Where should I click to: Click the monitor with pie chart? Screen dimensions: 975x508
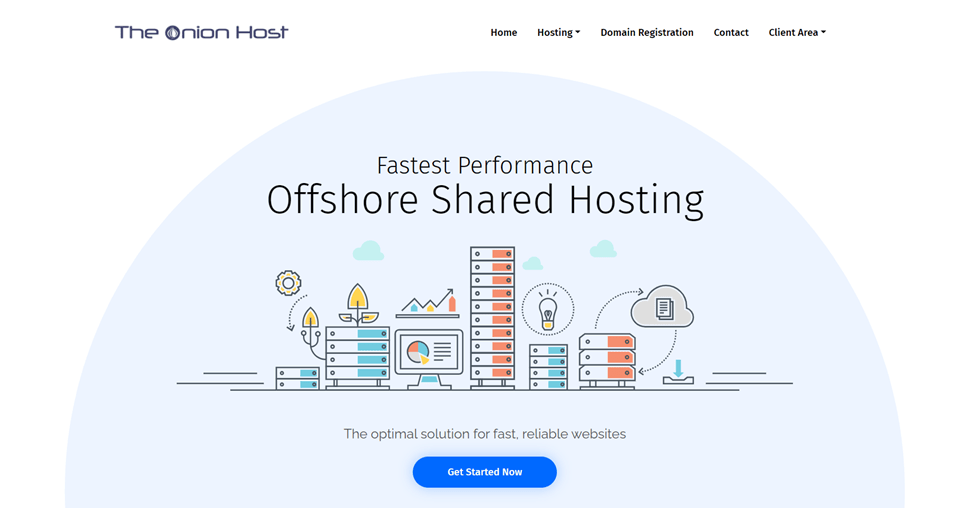(429, 352)
